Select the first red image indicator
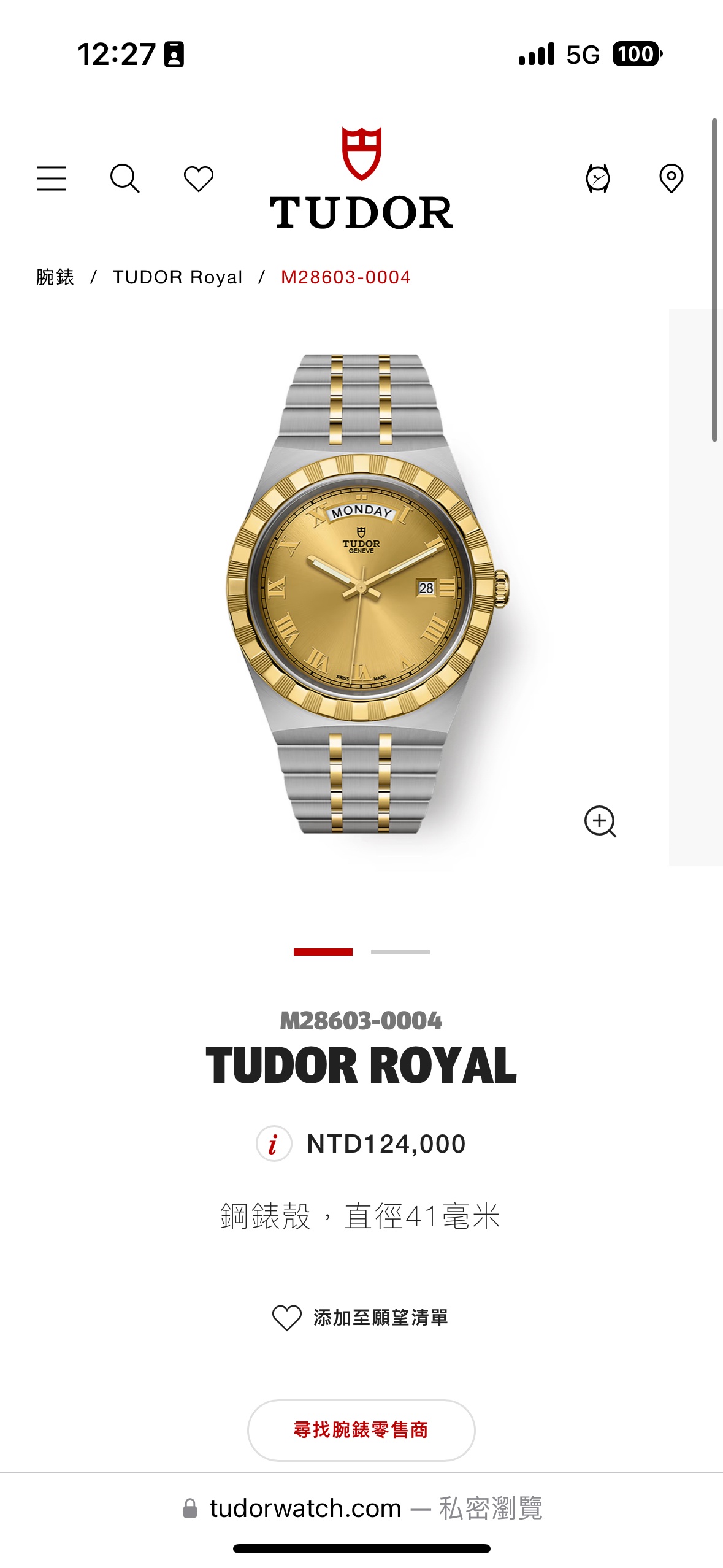723x1568 pixels. coord(323,952)
